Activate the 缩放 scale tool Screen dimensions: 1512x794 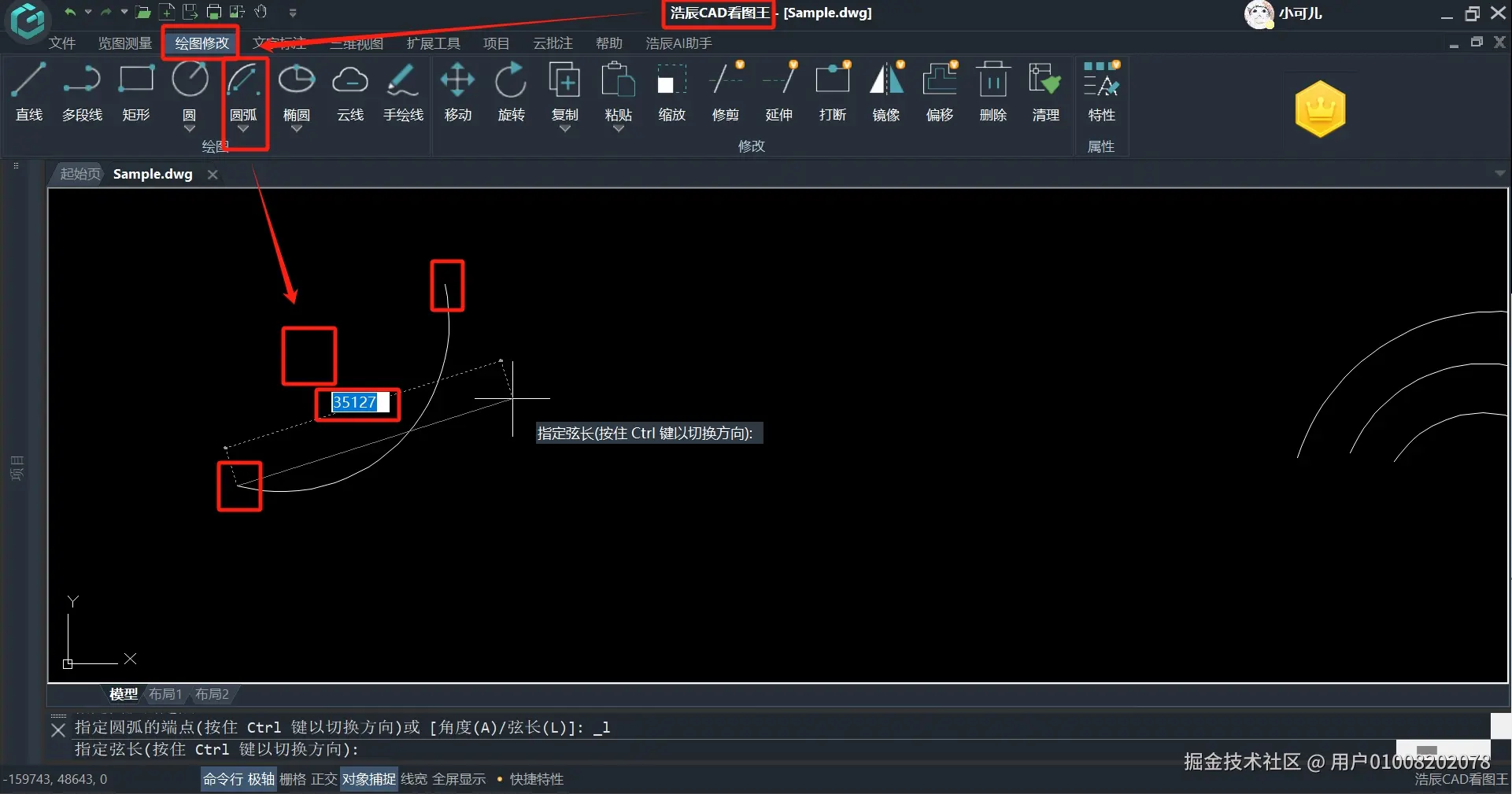[x=671, y=92]
